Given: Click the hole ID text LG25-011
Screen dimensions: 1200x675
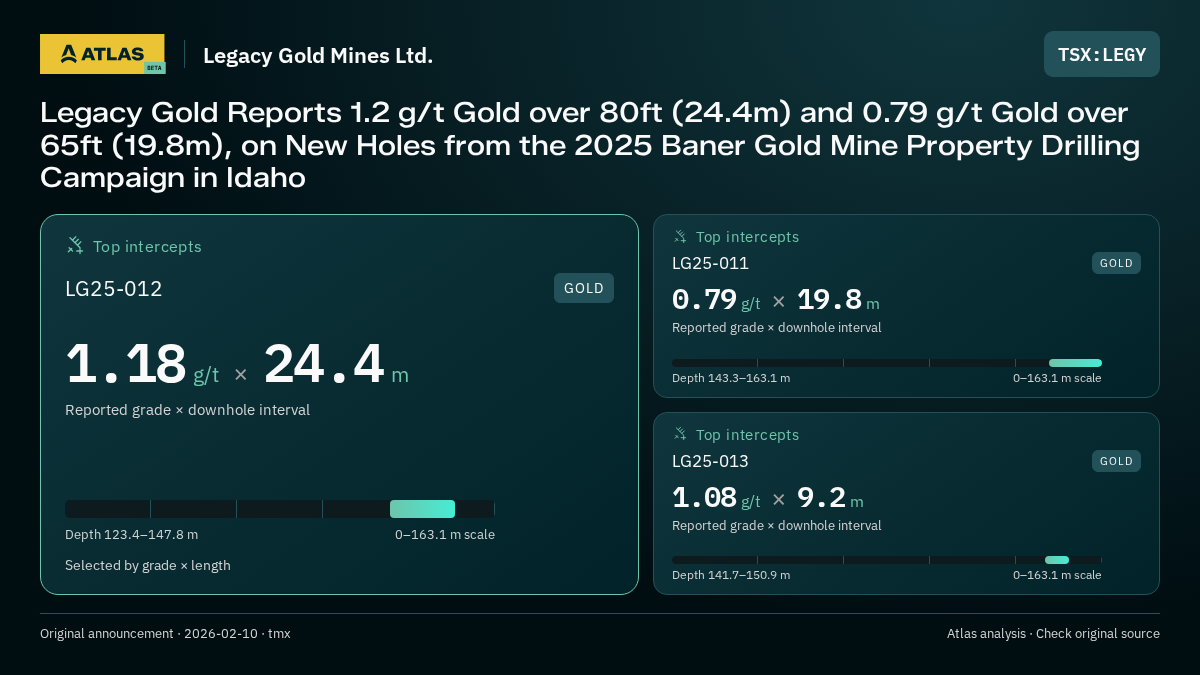Looking at the screenshot, I should pos(710,263).
